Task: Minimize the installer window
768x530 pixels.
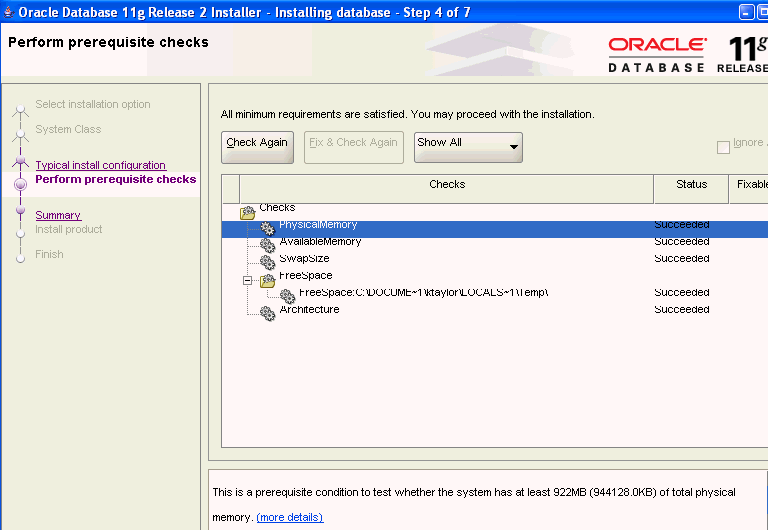Action: [x=746, y=12]
